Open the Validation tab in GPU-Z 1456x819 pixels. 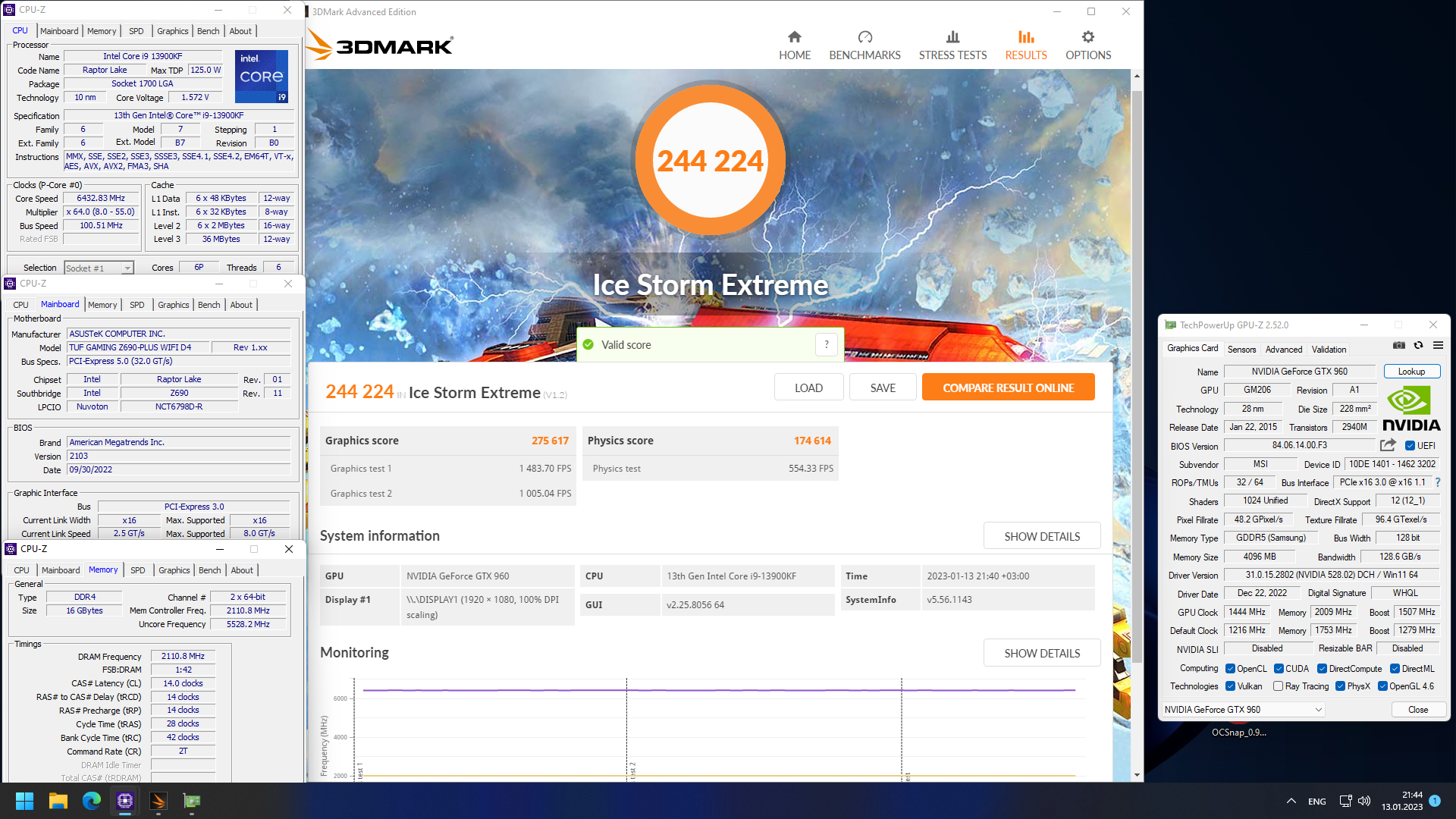pos(1329,350)
